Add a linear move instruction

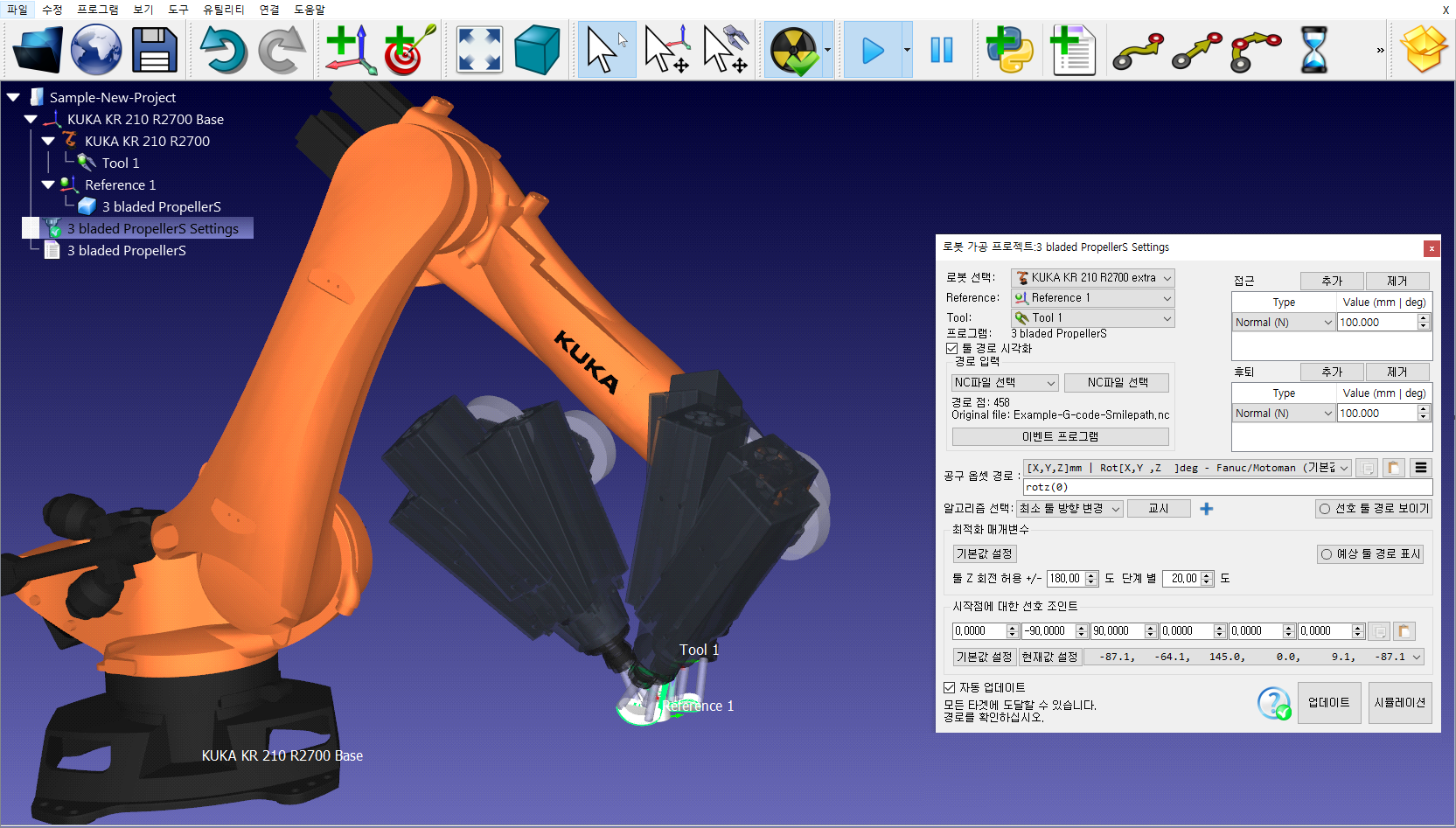tap(1197, 50)
